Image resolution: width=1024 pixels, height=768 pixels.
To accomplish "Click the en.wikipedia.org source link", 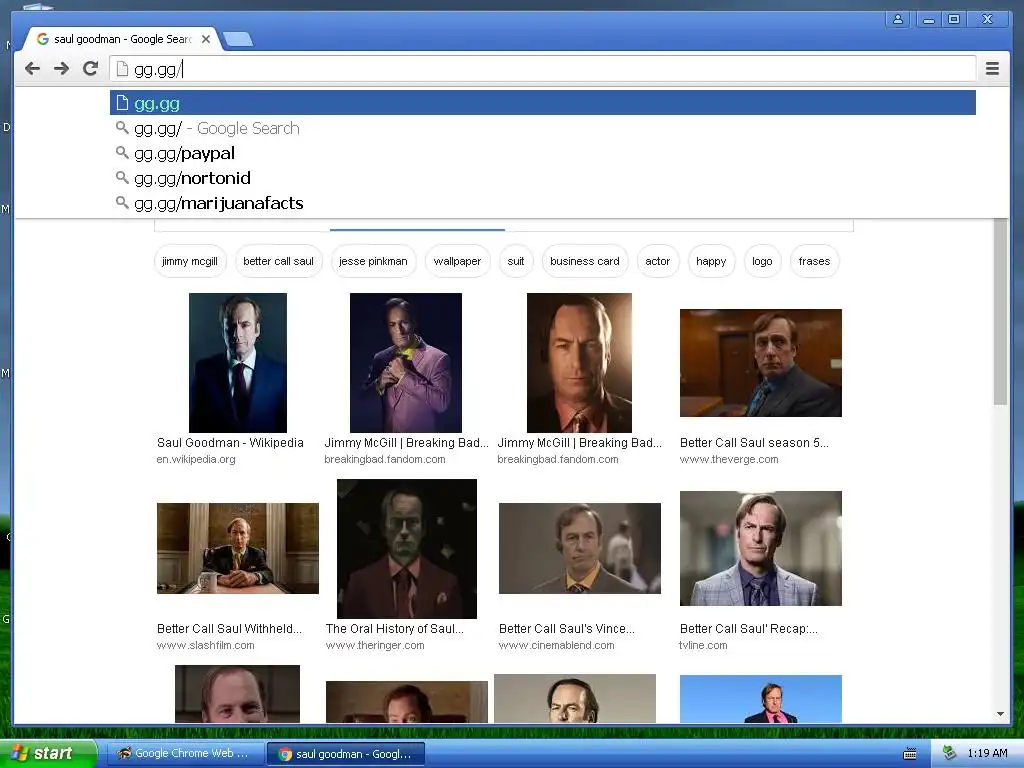I will point(196,459).
